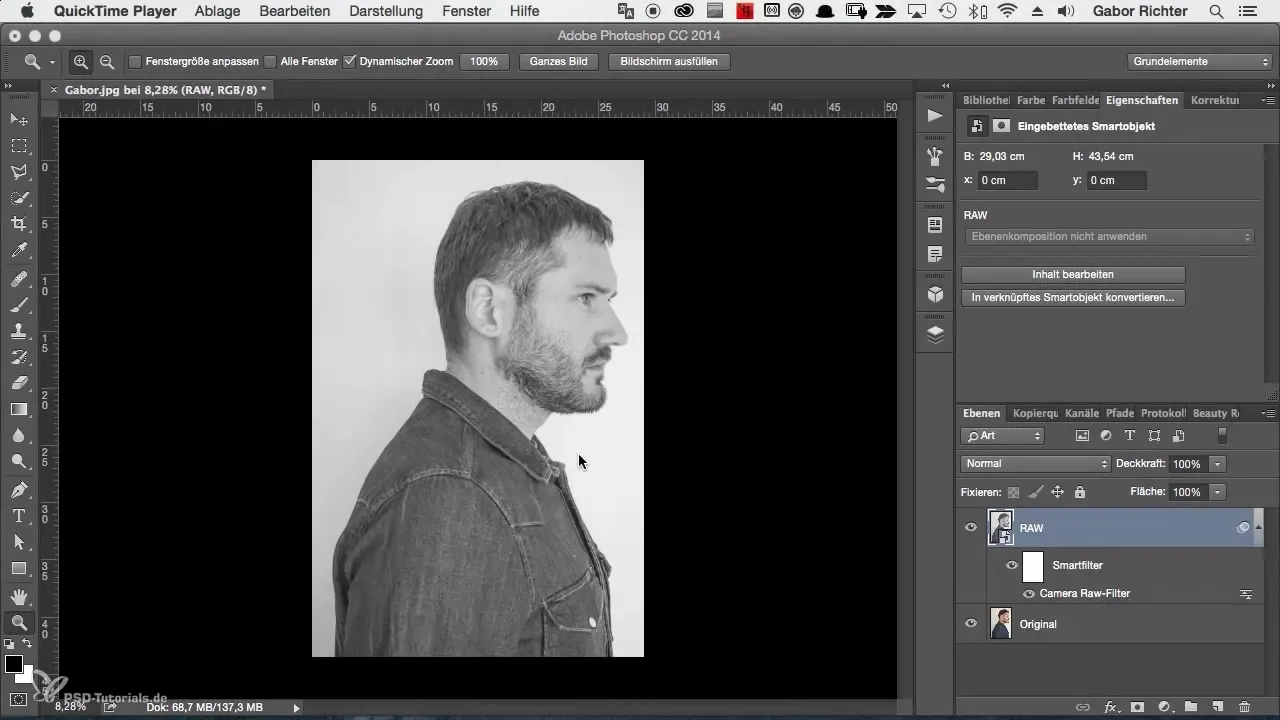Enable Alle Fenster checkbox
The width and height of the screenshot is (1280, 720).
click(x=271, y=62)
